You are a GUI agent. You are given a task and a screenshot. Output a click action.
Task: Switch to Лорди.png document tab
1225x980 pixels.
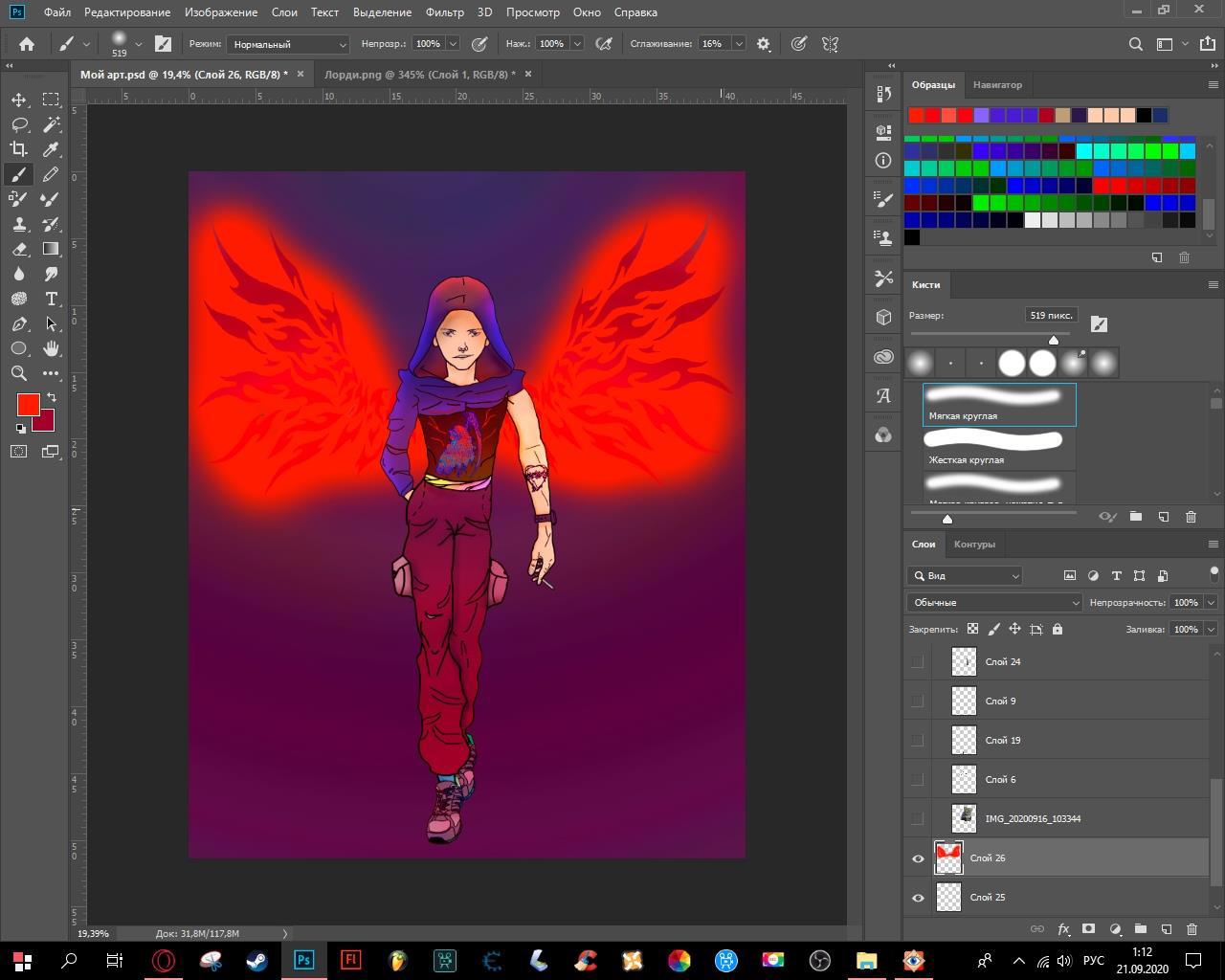(419, 74)
